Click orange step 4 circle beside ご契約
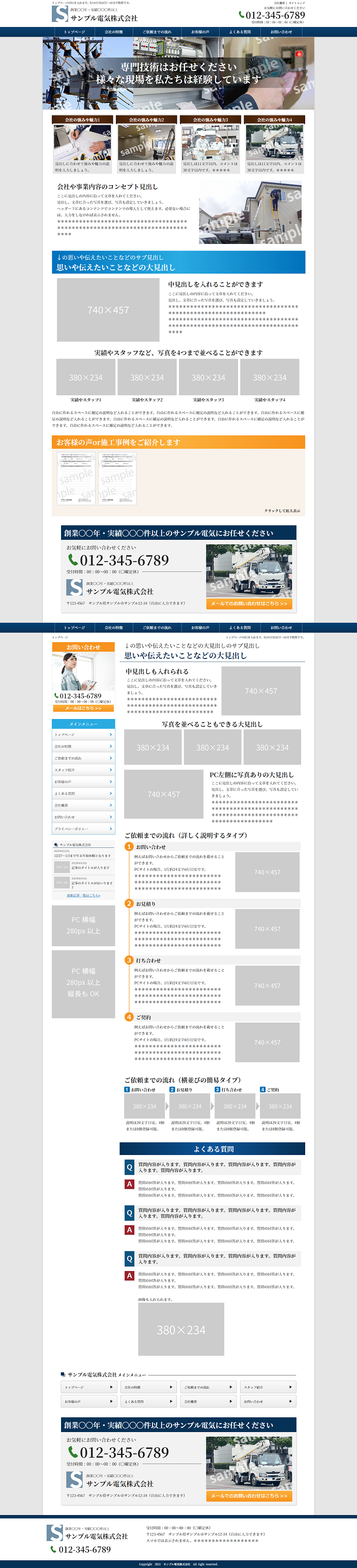The image size is (357, 1568). tap(129, 1017)
